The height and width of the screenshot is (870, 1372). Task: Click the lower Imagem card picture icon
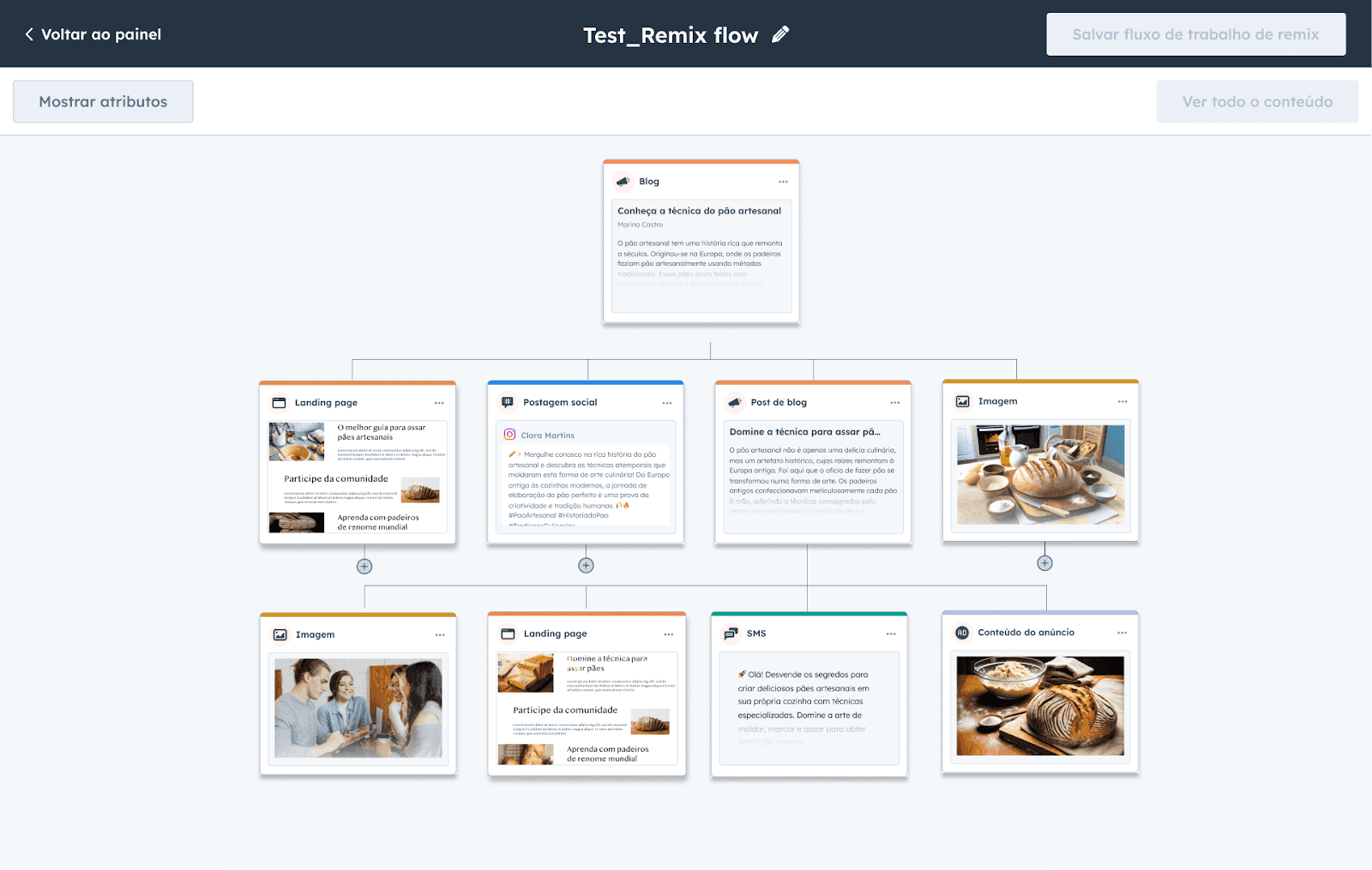(x=280, y=635)
